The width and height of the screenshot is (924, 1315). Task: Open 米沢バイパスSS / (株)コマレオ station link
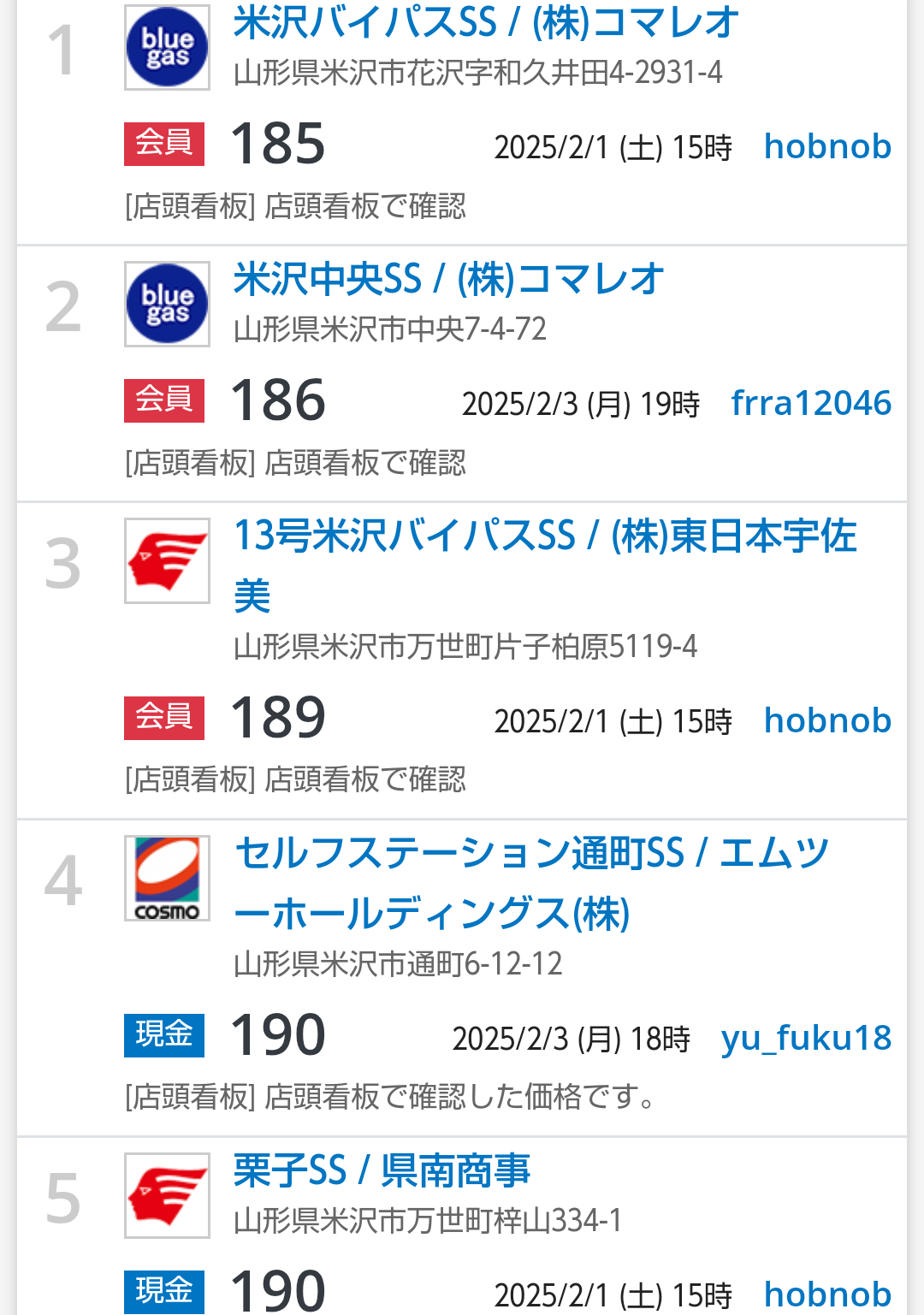(x=486, y=23)
